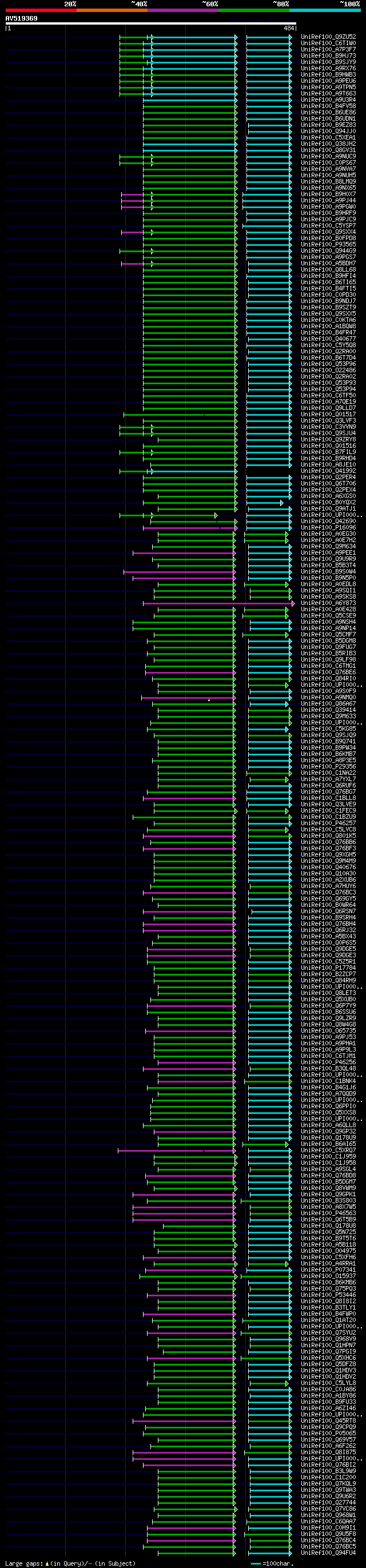Open hit UniRef100_B9HJ73
This screenshot has width=366, height=1568.
coord(328,56)
